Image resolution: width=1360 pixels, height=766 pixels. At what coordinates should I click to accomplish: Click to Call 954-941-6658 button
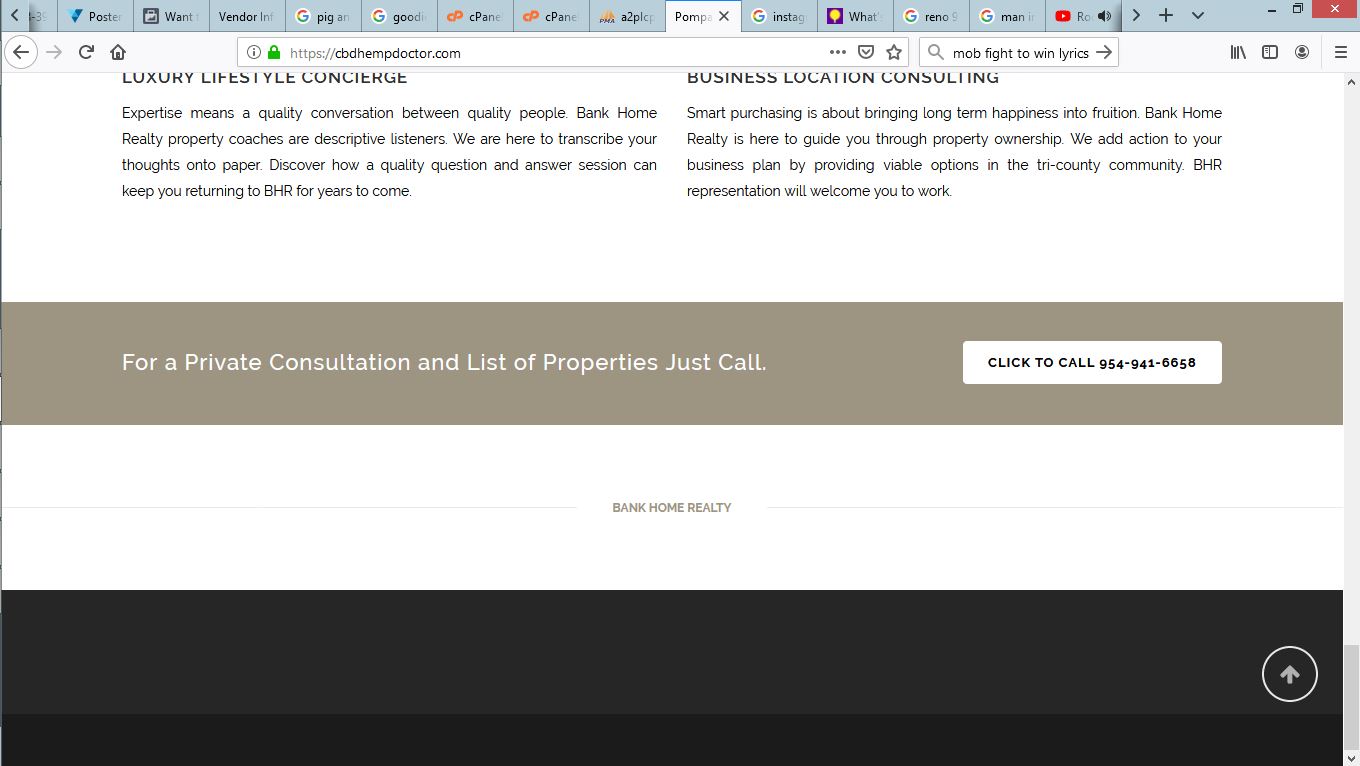tap(1091, 362)
